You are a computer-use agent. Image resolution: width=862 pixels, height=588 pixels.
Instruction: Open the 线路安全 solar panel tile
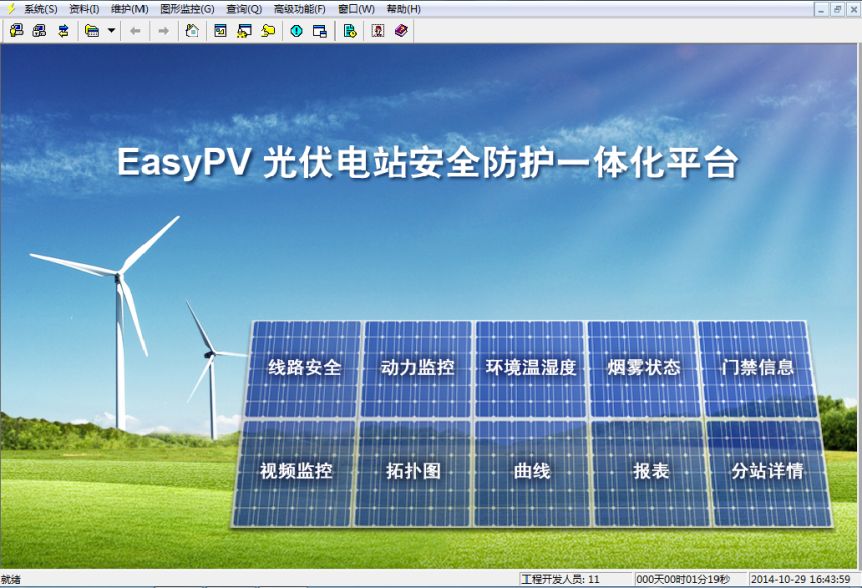(x=305, y=368)
